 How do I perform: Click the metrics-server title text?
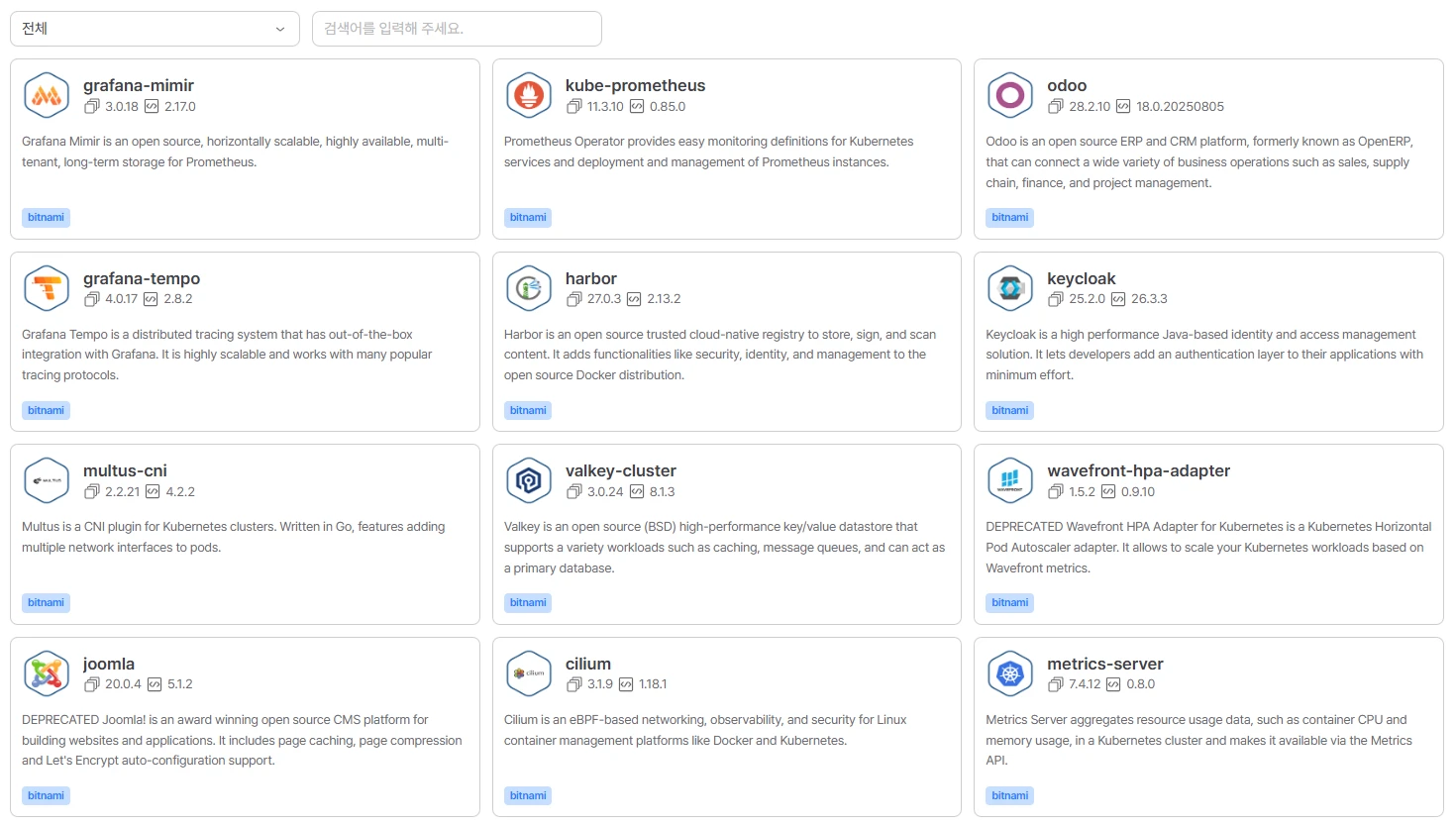[x=1105, y=664]
